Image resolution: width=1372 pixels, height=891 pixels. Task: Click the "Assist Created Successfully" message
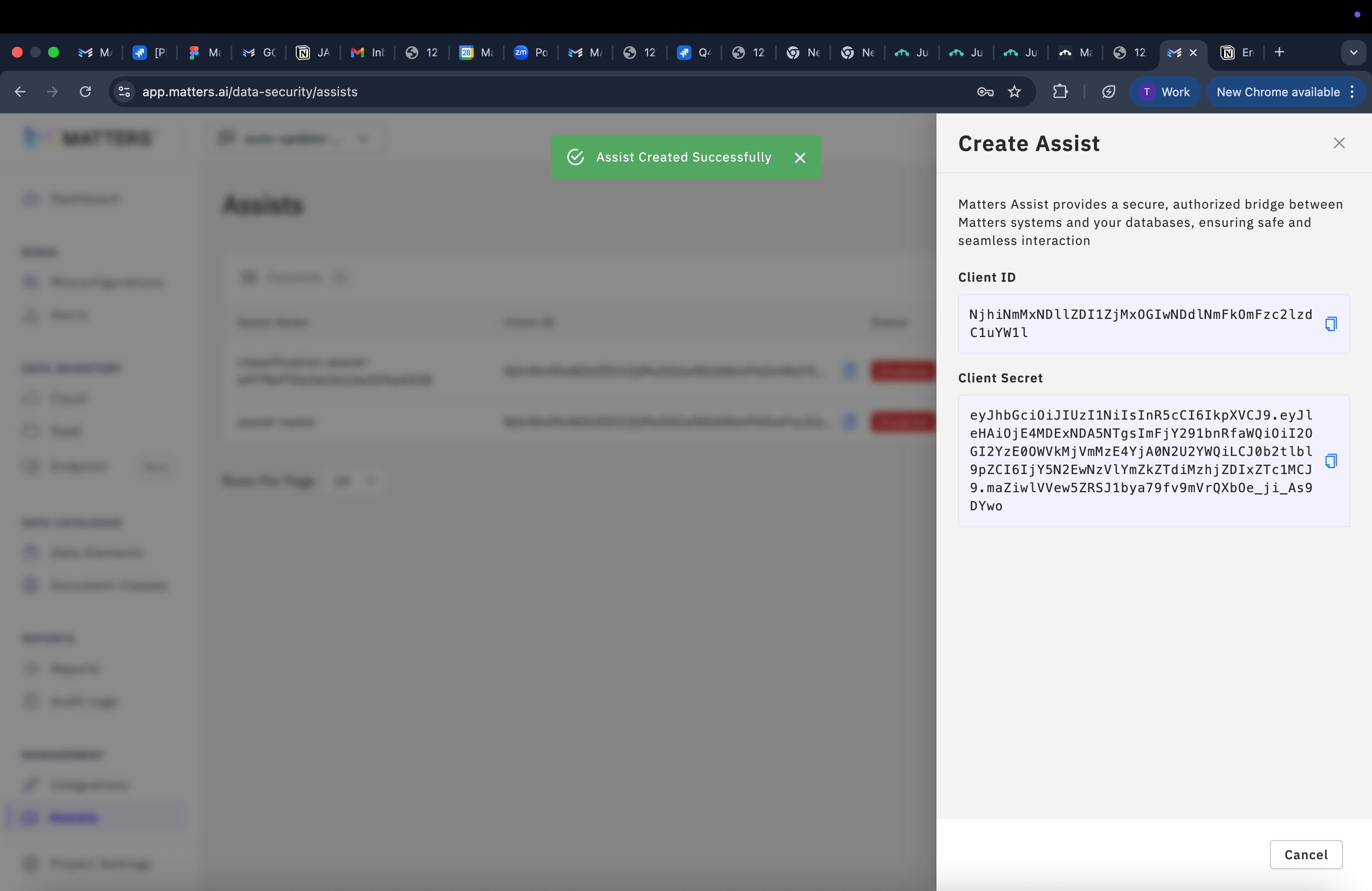coord(684,157)
